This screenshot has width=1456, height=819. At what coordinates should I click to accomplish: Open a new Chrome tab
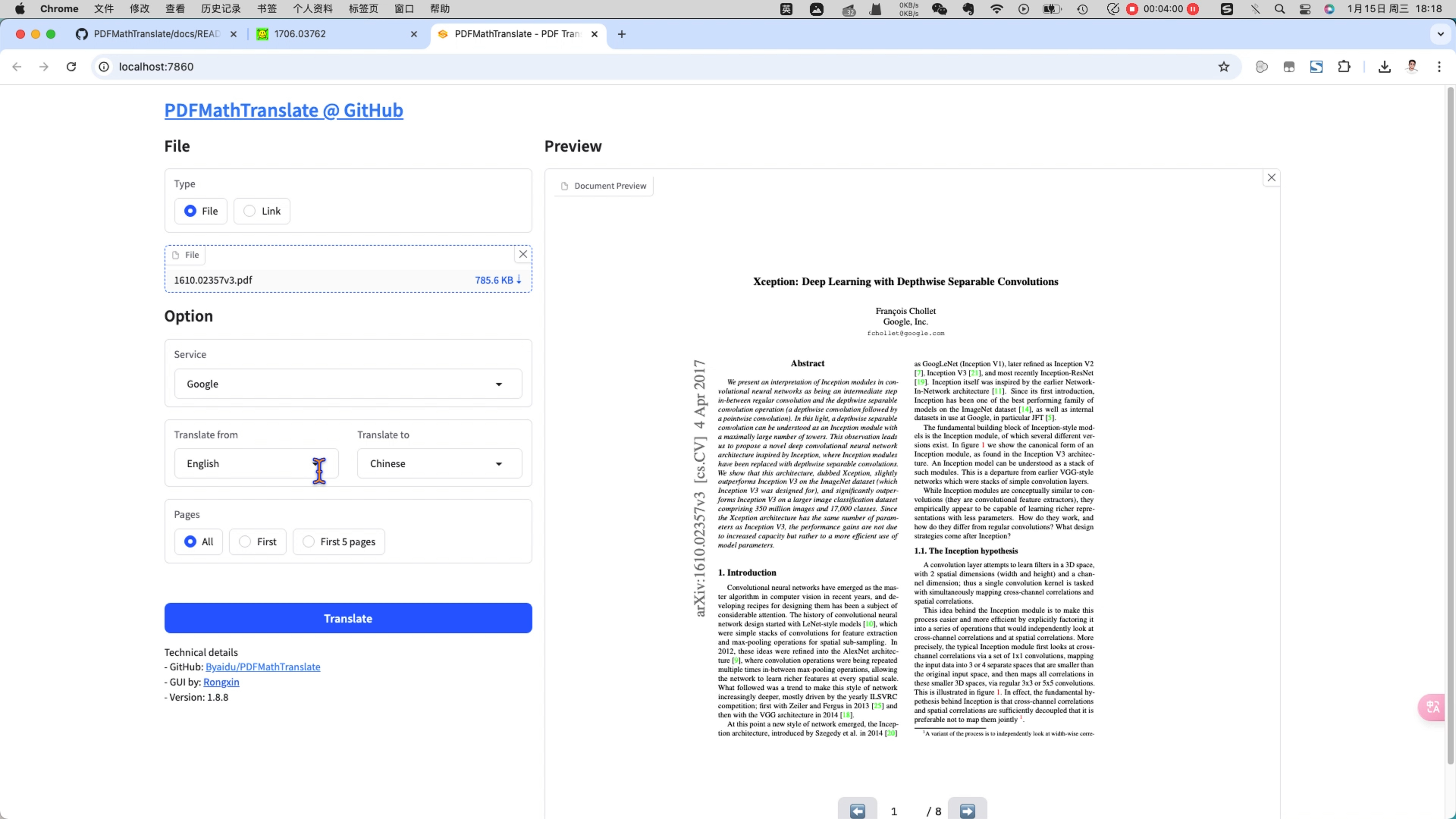click(x=621, y=34)
